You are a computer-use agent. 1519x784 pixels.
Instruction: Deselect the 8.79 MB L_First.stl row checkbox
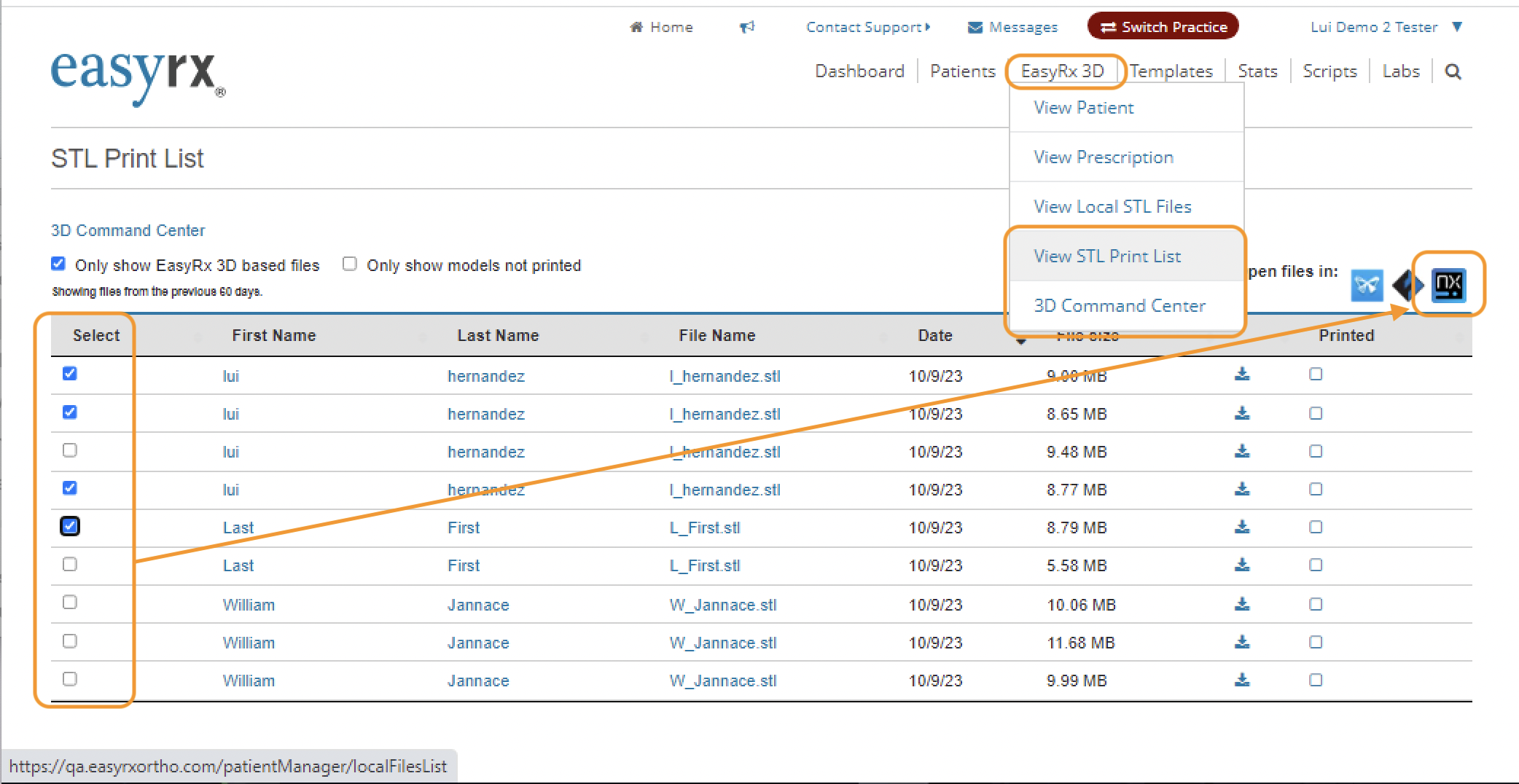tap(70, 526)
